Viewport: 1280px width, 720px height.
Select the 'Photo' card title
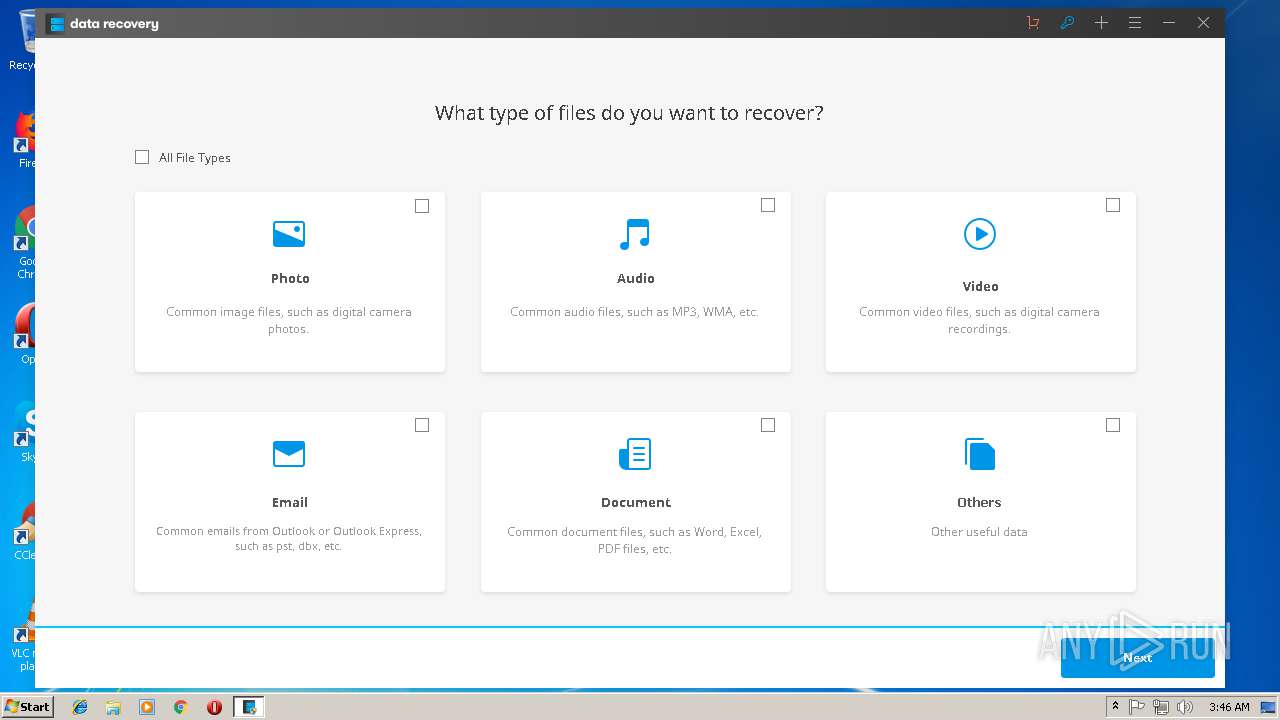(x=290, y=278)
